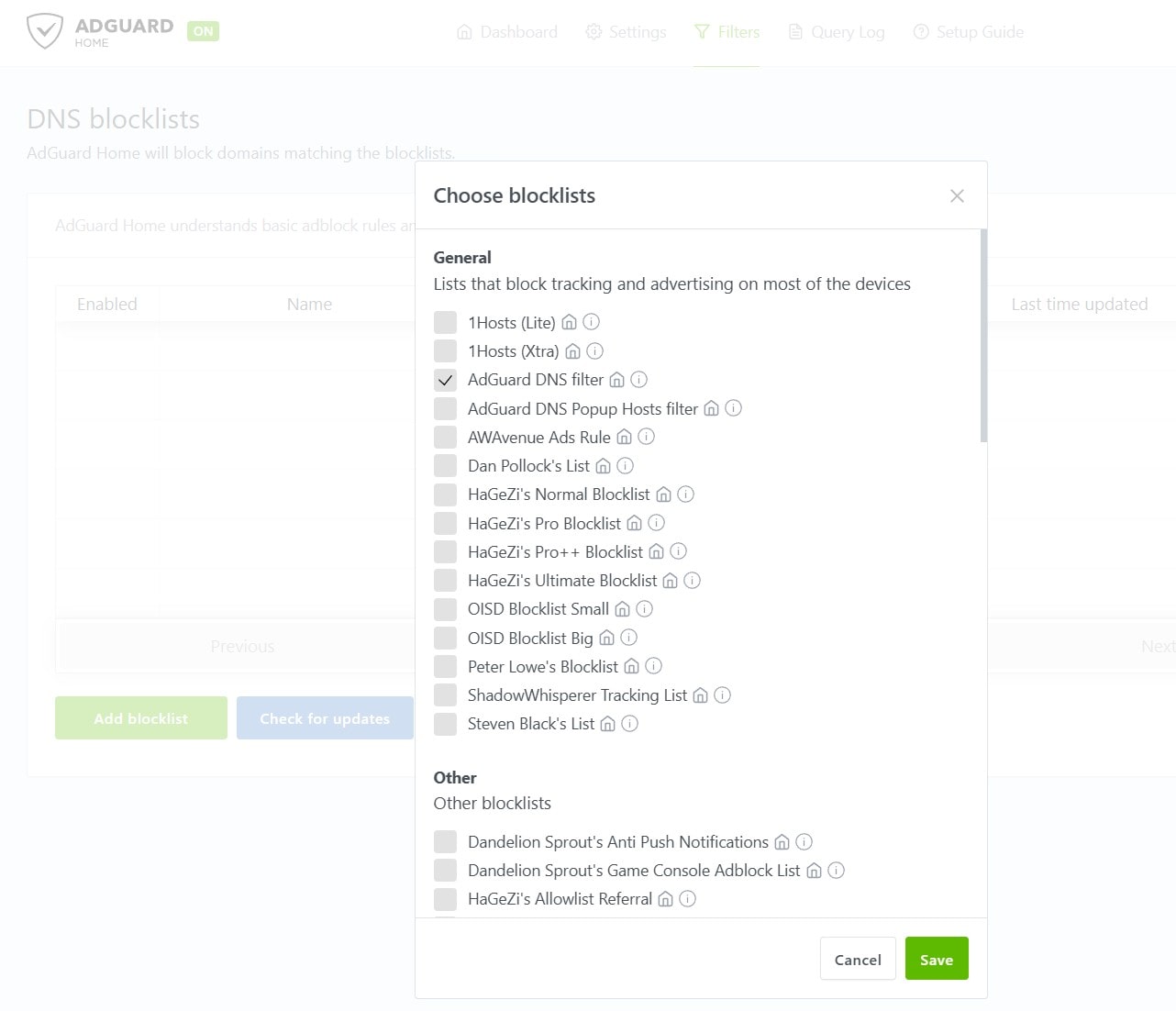Save the chosen blocklists
Viewport: 1176px width, 1011px height.
pyautogui.click(x=936, y=959)
